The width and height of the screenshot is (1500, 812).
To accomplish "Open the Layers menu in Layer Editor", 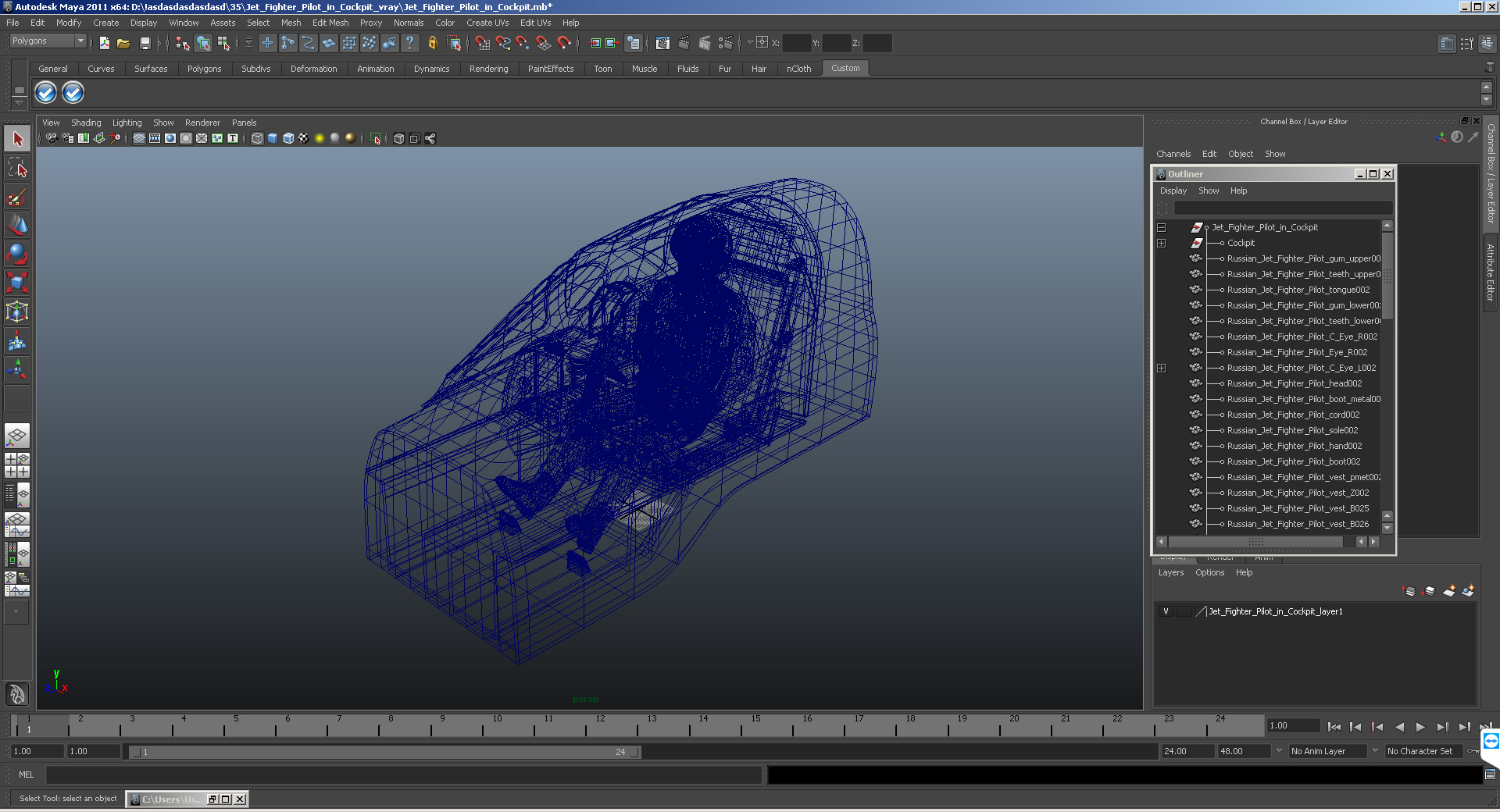I will point(1170,572).
